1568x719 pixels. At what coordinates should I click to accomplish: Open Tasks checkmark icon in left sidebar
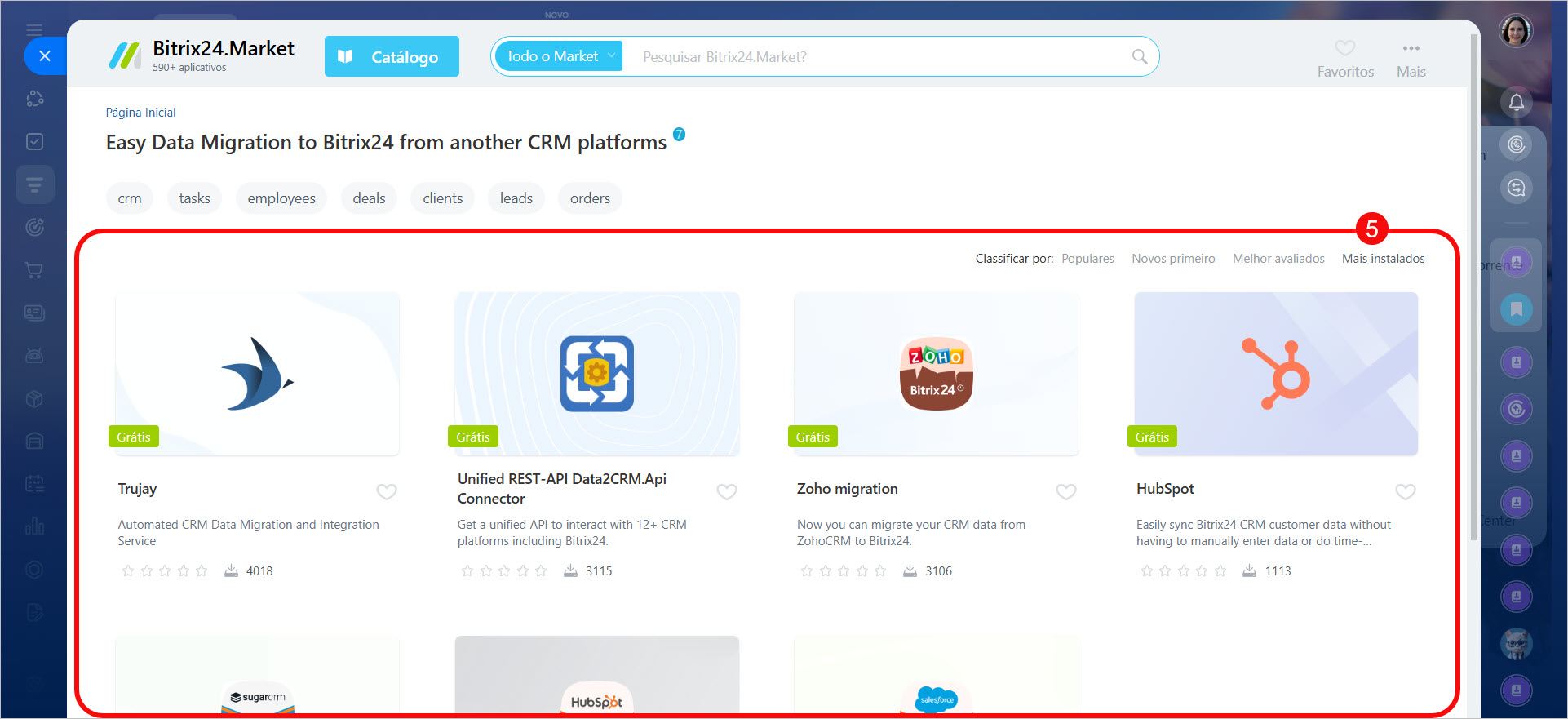(x=34, y=141)
